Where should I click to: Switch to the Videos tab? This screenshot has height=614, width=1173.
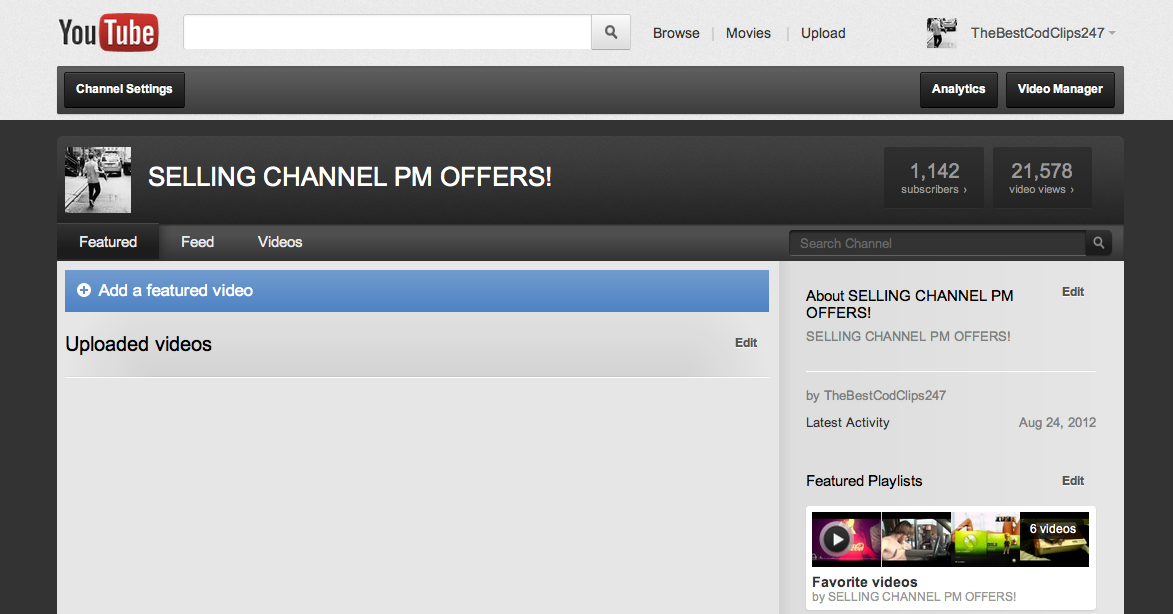pyautogui.click(x=280, y=242)
